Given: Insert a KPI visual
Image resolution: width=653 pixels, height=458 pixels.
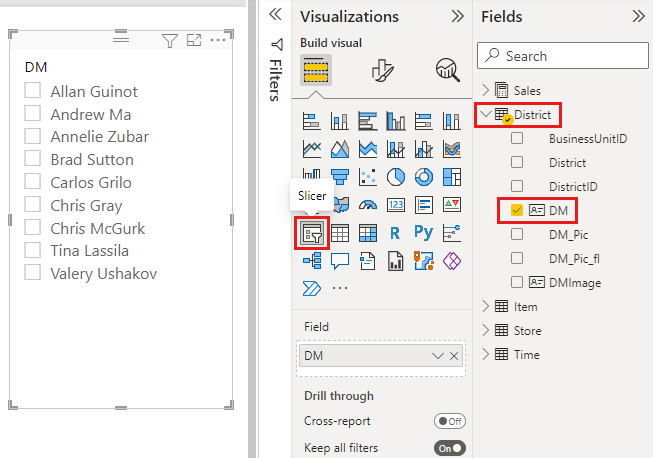Looking at the screenshot, I should click(x=452, y=205).
